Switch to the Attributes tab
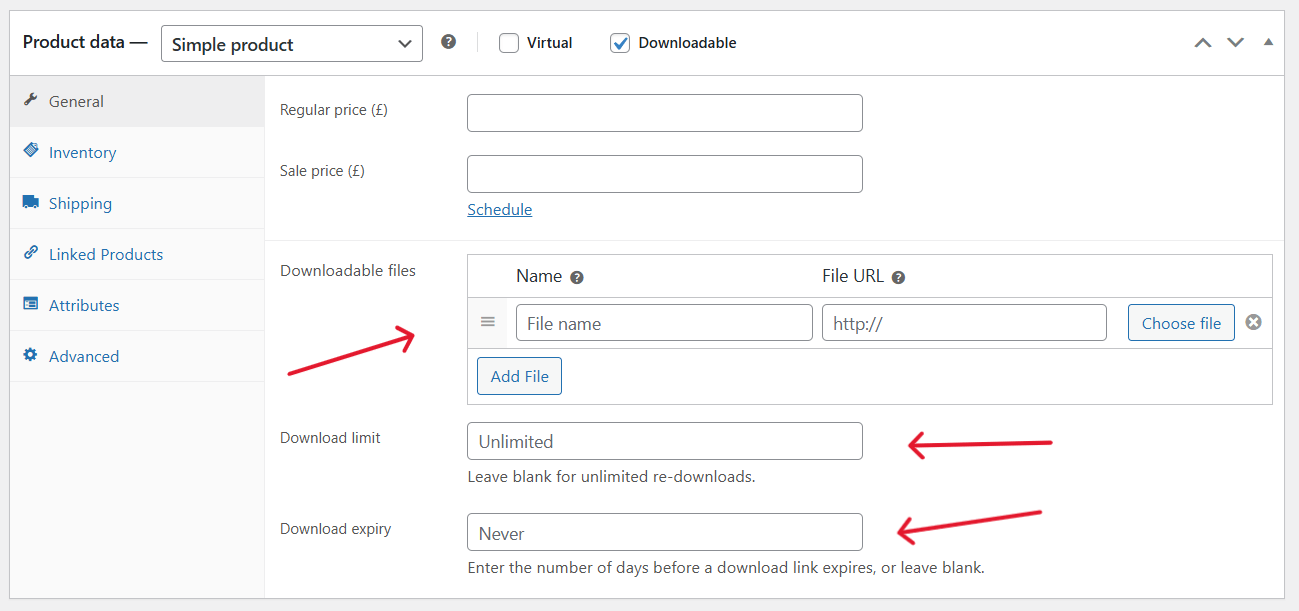 pos(83,304)
